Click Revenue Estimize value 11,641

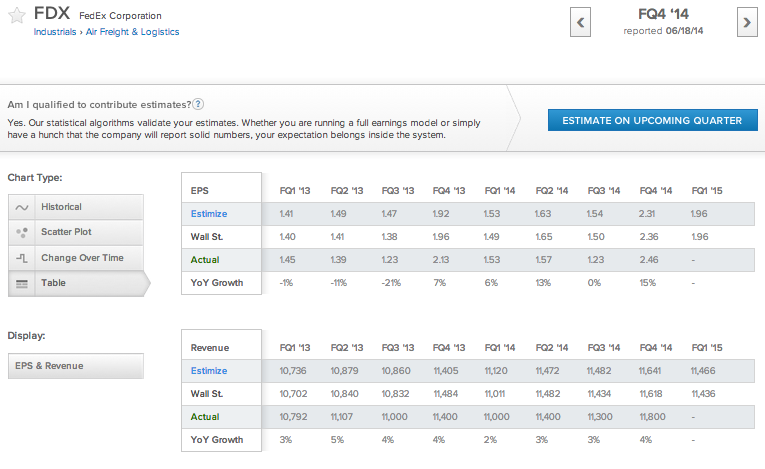(650, 371)
